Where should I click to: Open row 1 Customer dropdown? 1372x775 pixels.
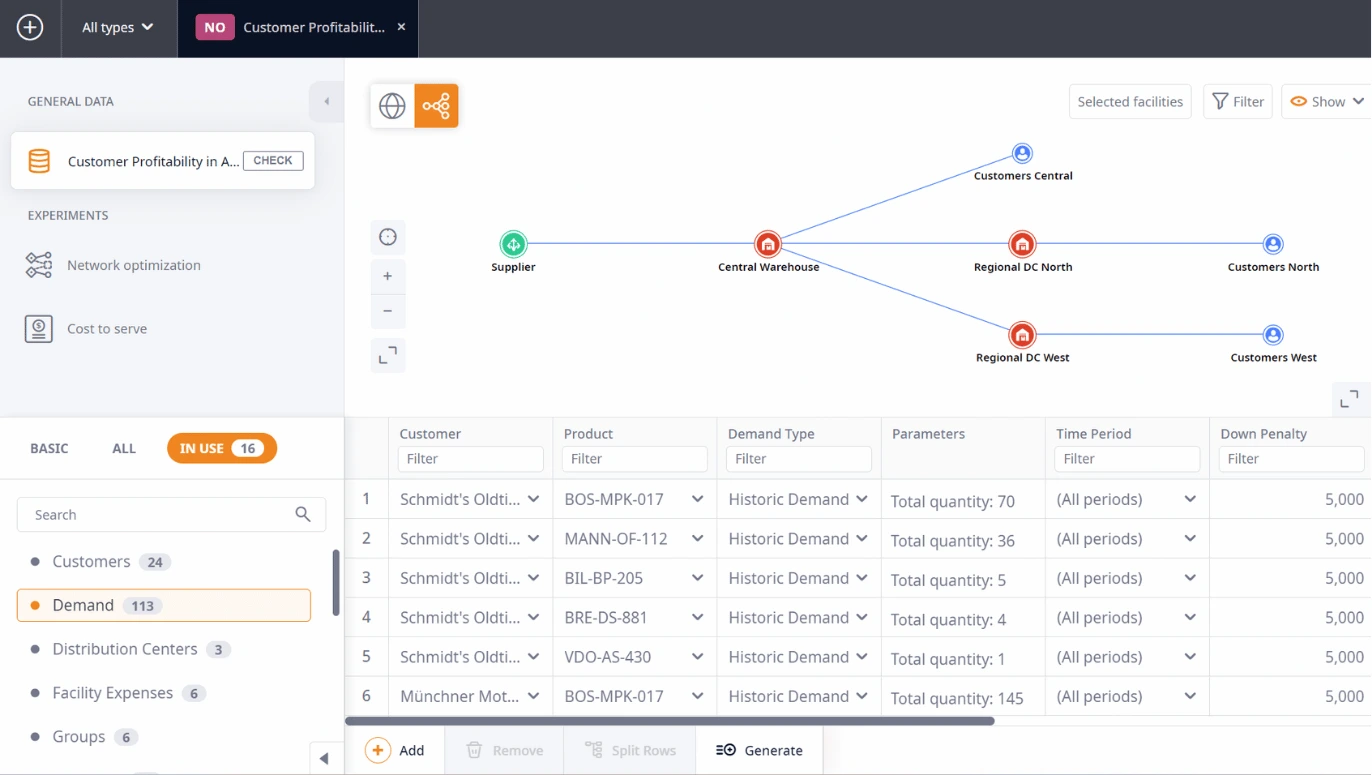point(533,499)
